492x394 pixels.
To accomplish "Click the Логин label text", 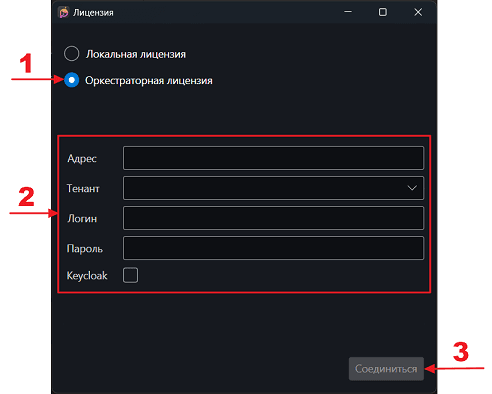I will click(x=82, y=219).
